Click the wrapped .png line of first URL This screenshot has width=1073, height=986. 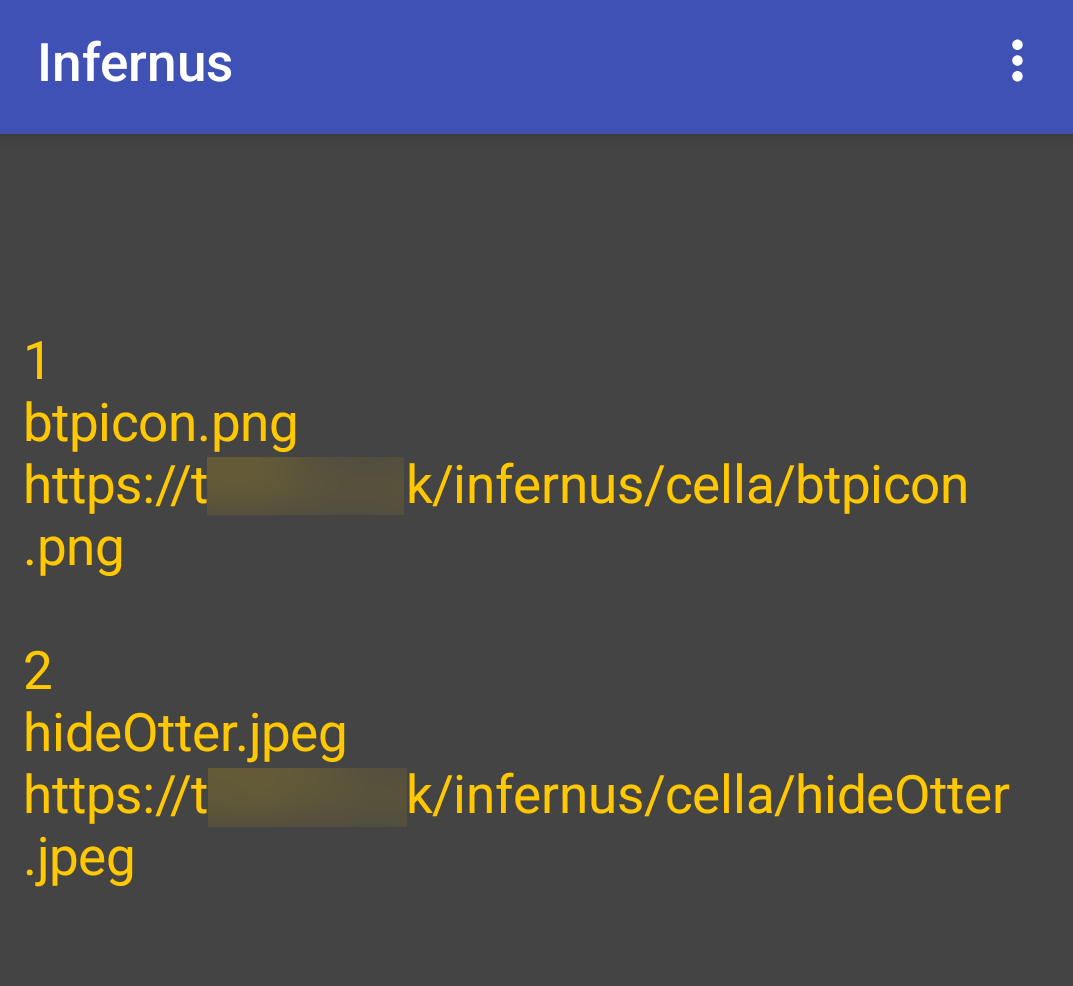(x=74, y=549)
